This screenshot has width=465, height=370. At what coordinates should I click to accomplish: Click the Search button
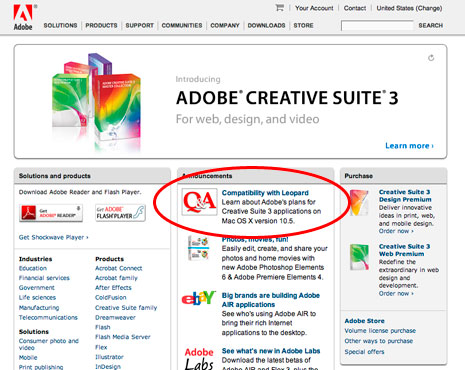[x=431, y=25]
